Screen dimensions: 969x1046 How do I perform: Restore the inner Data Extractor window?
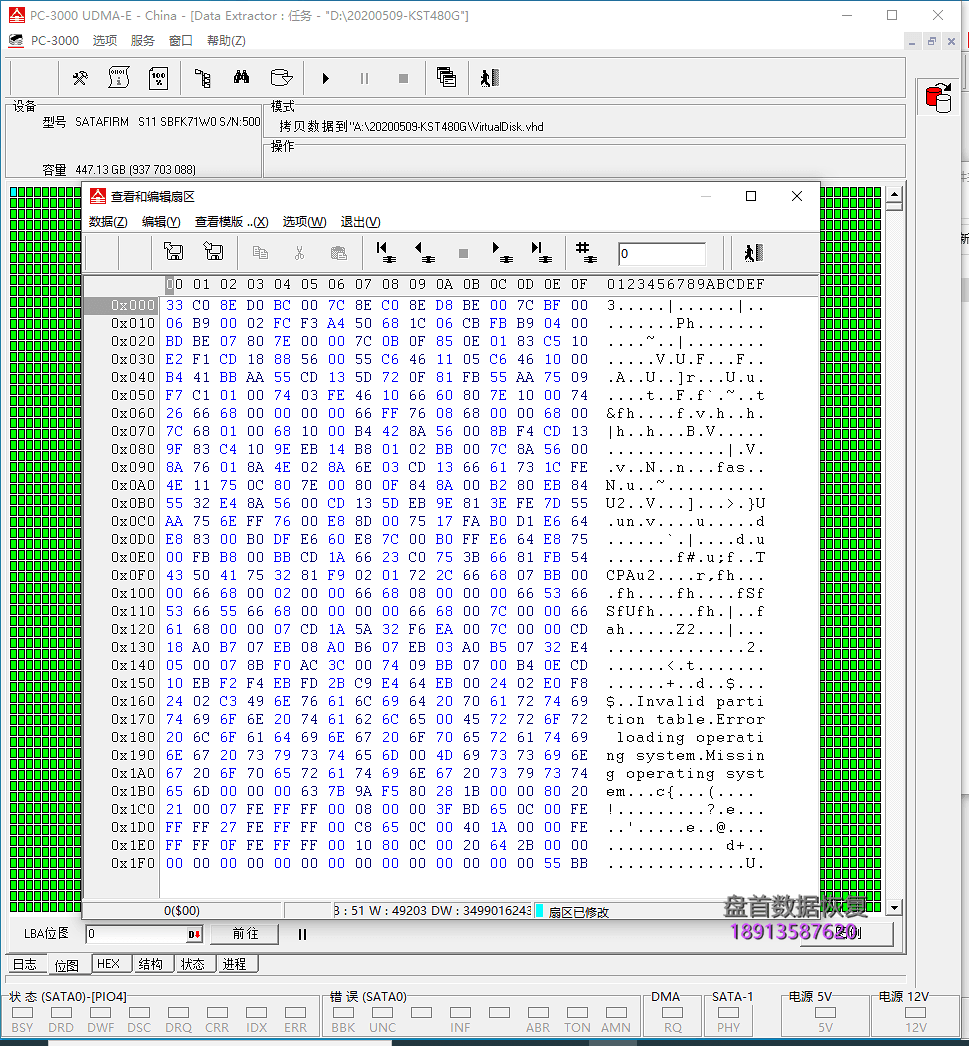point(932,41)
